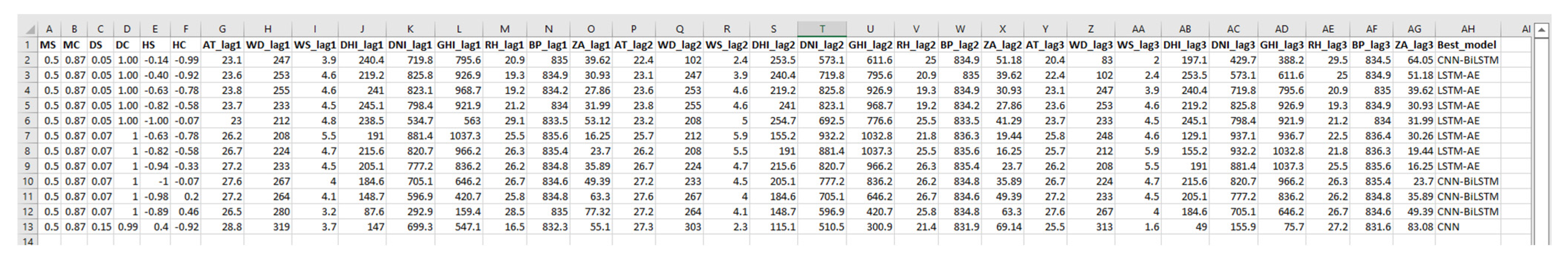Click the scrollbar up arrow
This screenshot has height=265, width=1568.
click(1541, 30)
